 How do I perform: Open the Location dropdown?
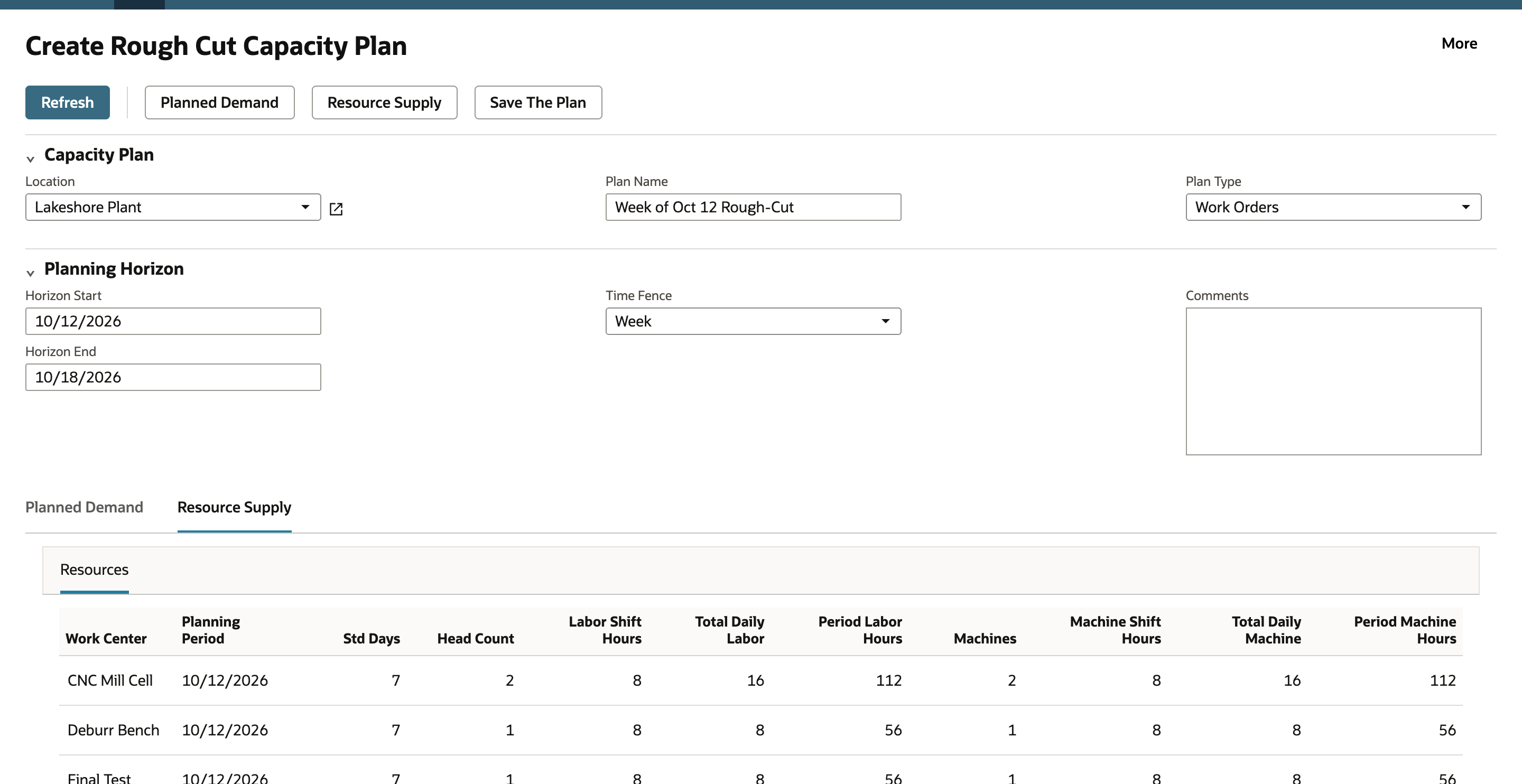click(173, 207)
